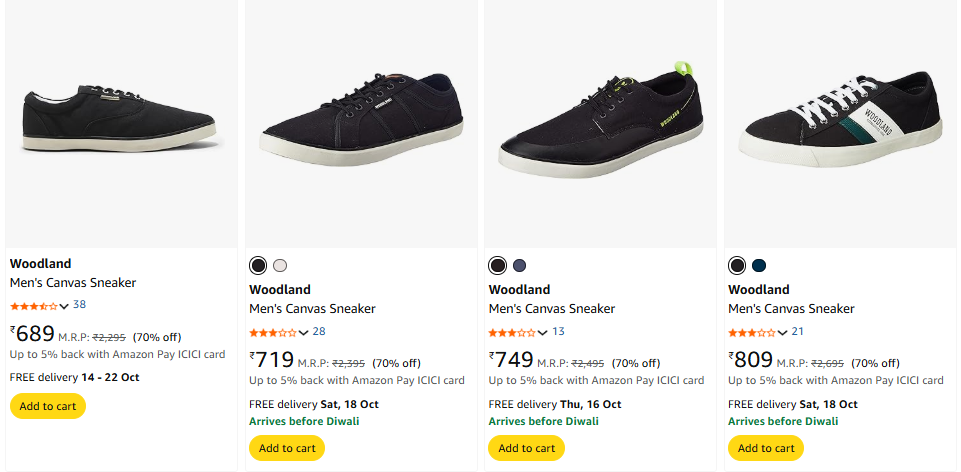Image resolution: width=961 pixels, height=472 pixels.
Task: Show rating details chevron for ₹809 sneaker
Action: coord(782,332)
